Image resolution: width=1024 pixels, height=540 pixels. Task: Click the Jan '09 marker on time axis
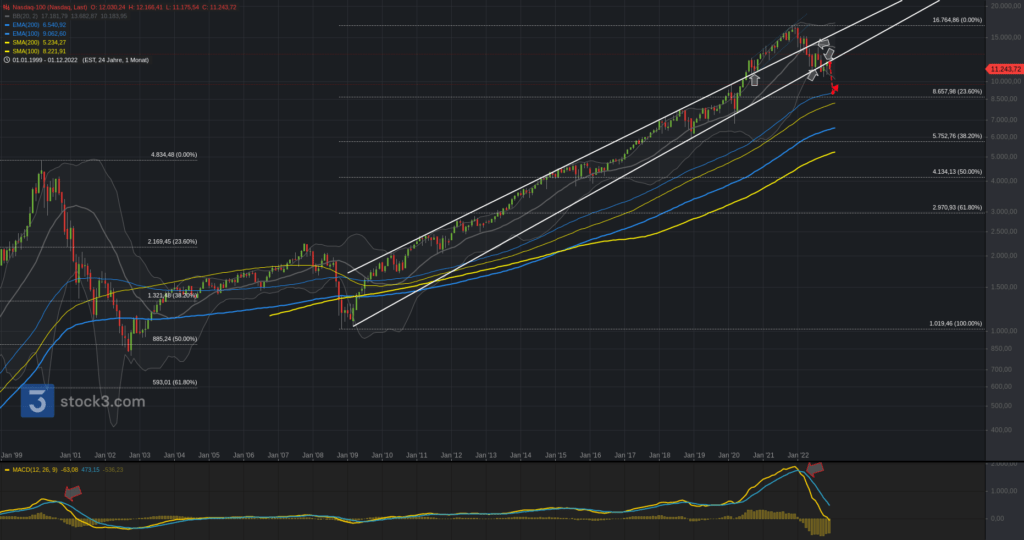click(x=347, y=454)
